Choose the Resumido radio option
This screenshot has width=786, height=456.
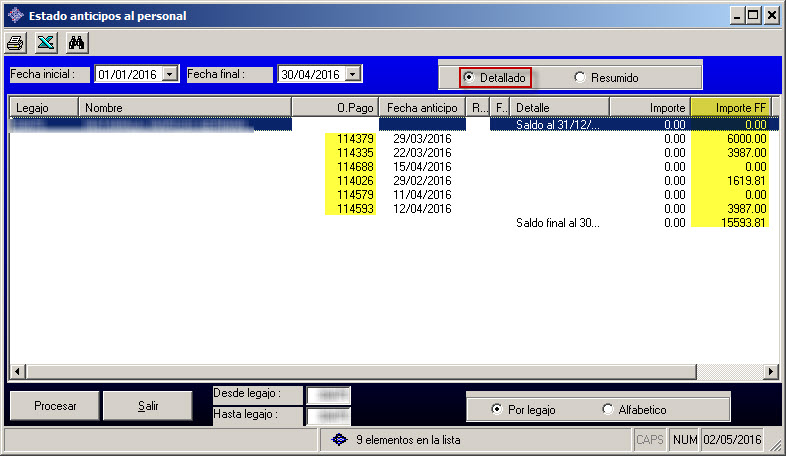(580, 77)
